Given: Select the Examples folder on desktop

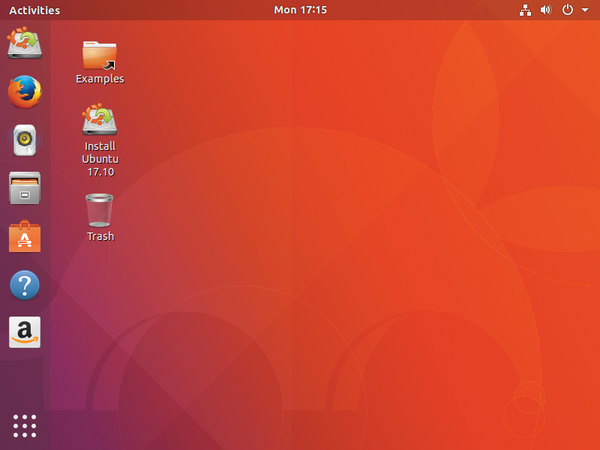Looking at the screenshot, I should 100,62.
